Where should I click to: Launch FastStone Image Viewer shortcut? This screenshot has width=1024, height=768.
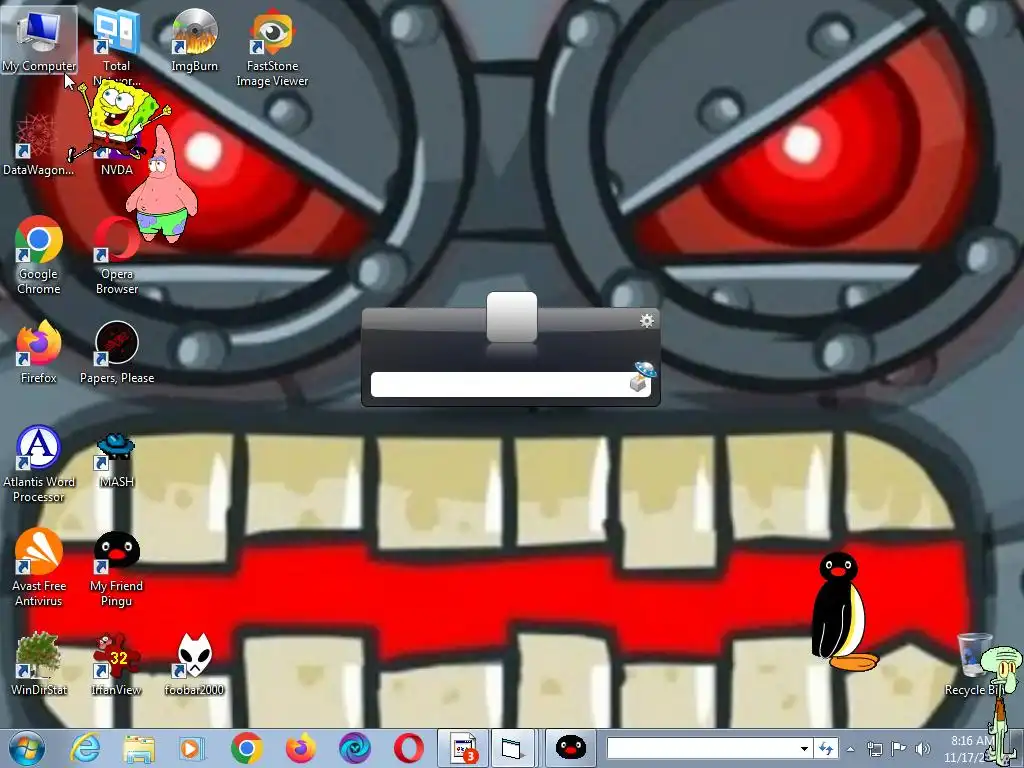(272, 47)
